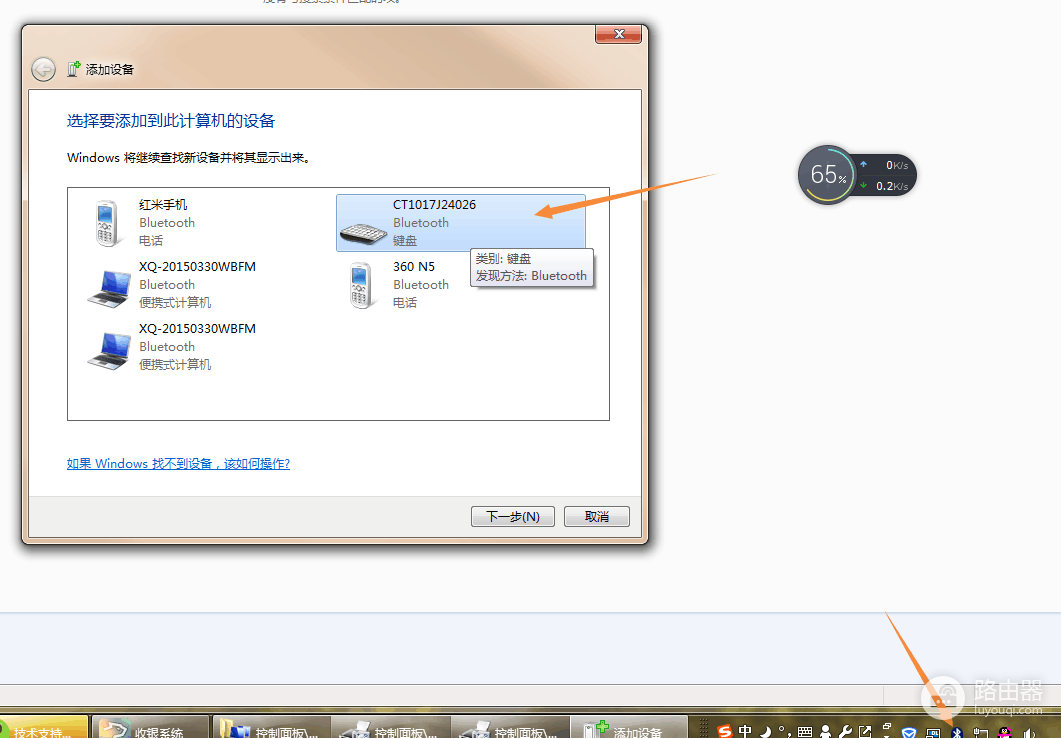Switch to the 添加设备 taskbar button
The width and height of the screenshot is (1061, 738).
[x=630, y=728]
